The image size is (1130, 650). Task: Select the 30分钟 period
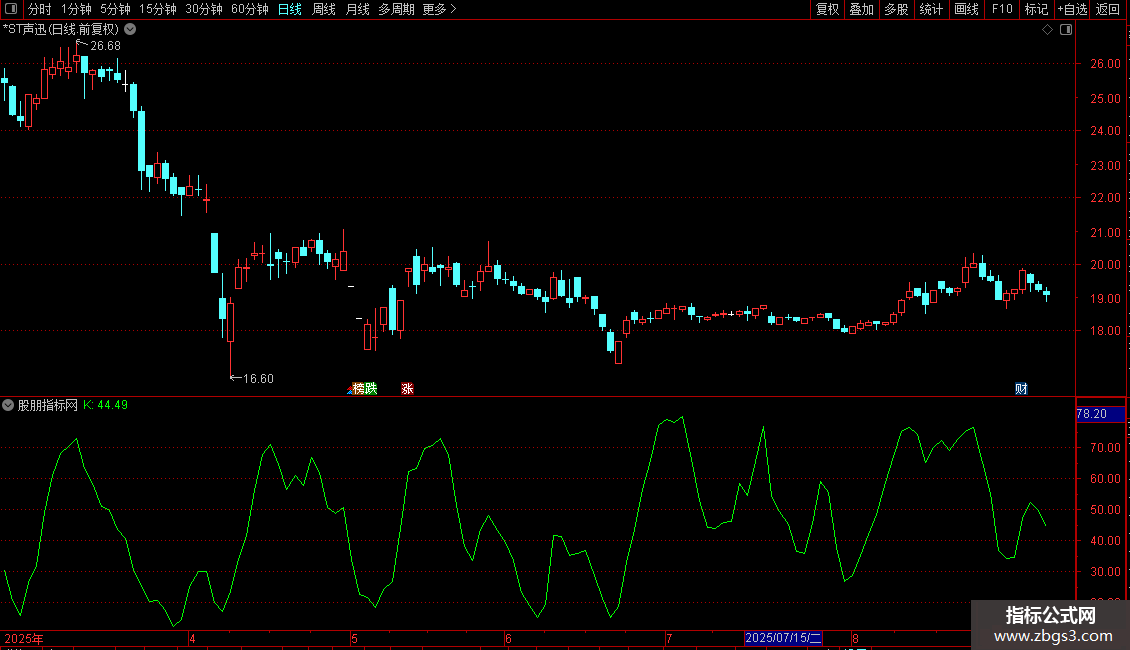pyautogui.click(x=203, y=9)
